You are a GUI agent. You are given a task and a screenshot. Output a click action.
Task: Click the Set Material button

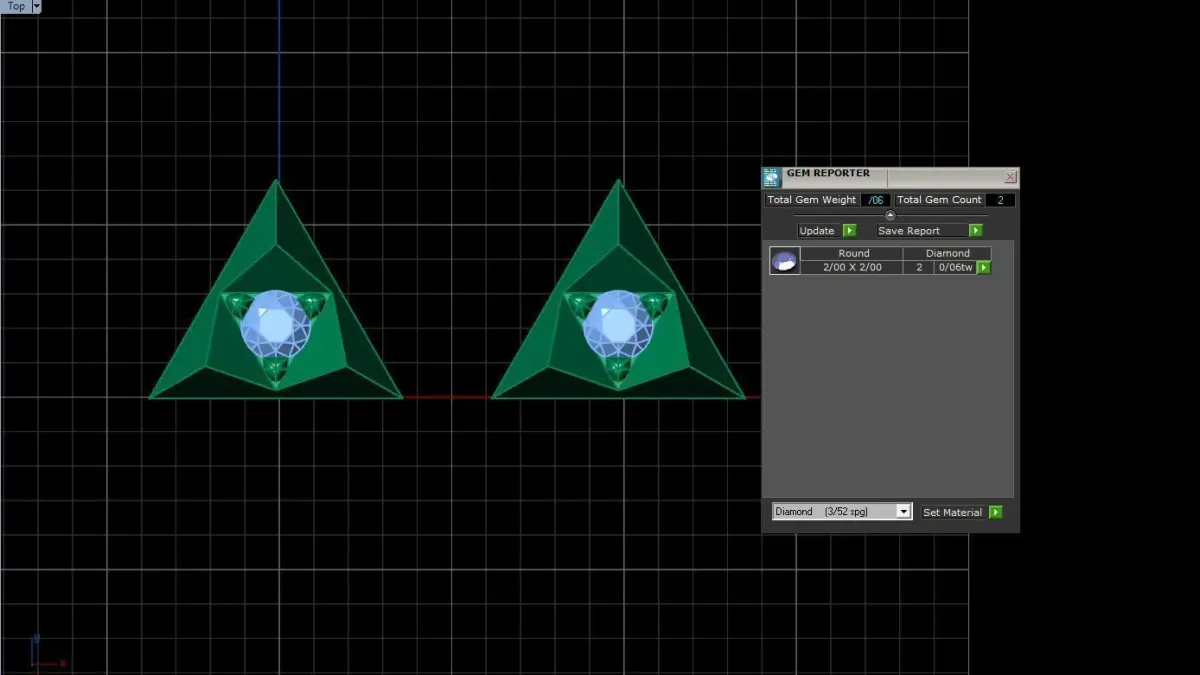pyautogui.click(x=952, y=512)
